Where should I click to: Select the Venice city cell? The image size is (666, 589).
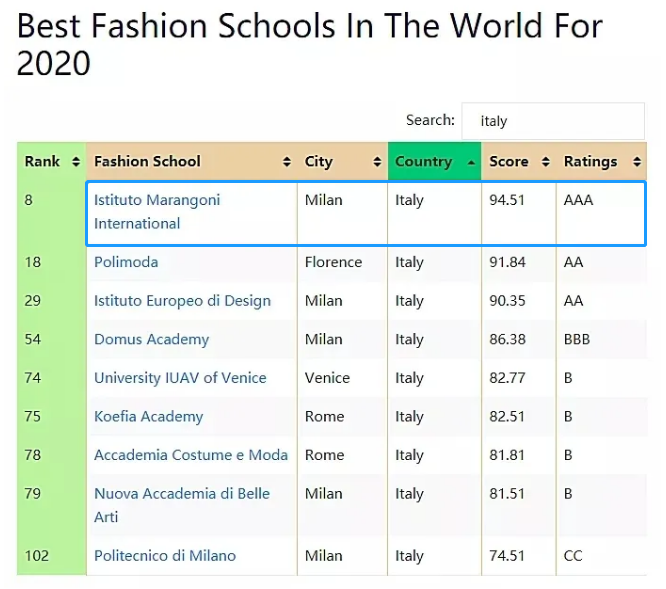[x=342, y=378]
